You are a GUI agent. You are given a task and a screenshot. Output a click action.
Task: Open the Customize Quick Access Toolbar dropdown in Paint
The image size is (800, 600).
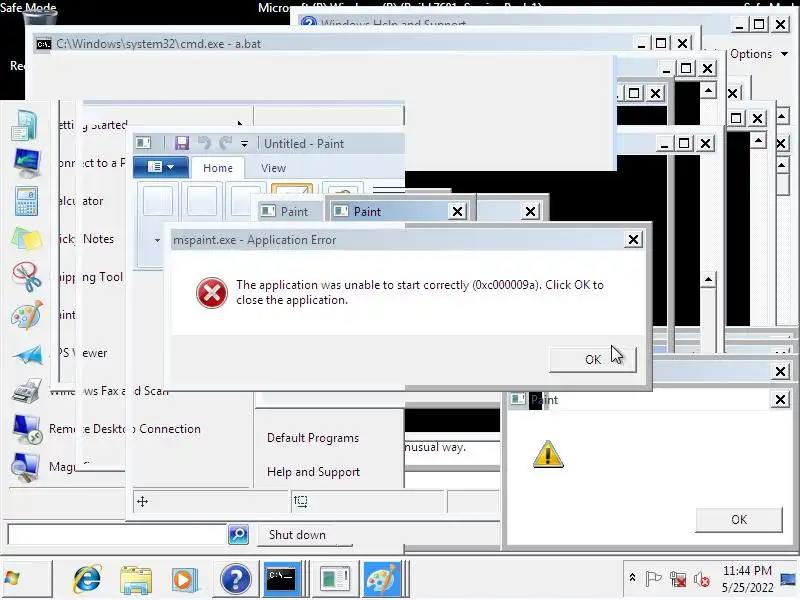[244, 144]
